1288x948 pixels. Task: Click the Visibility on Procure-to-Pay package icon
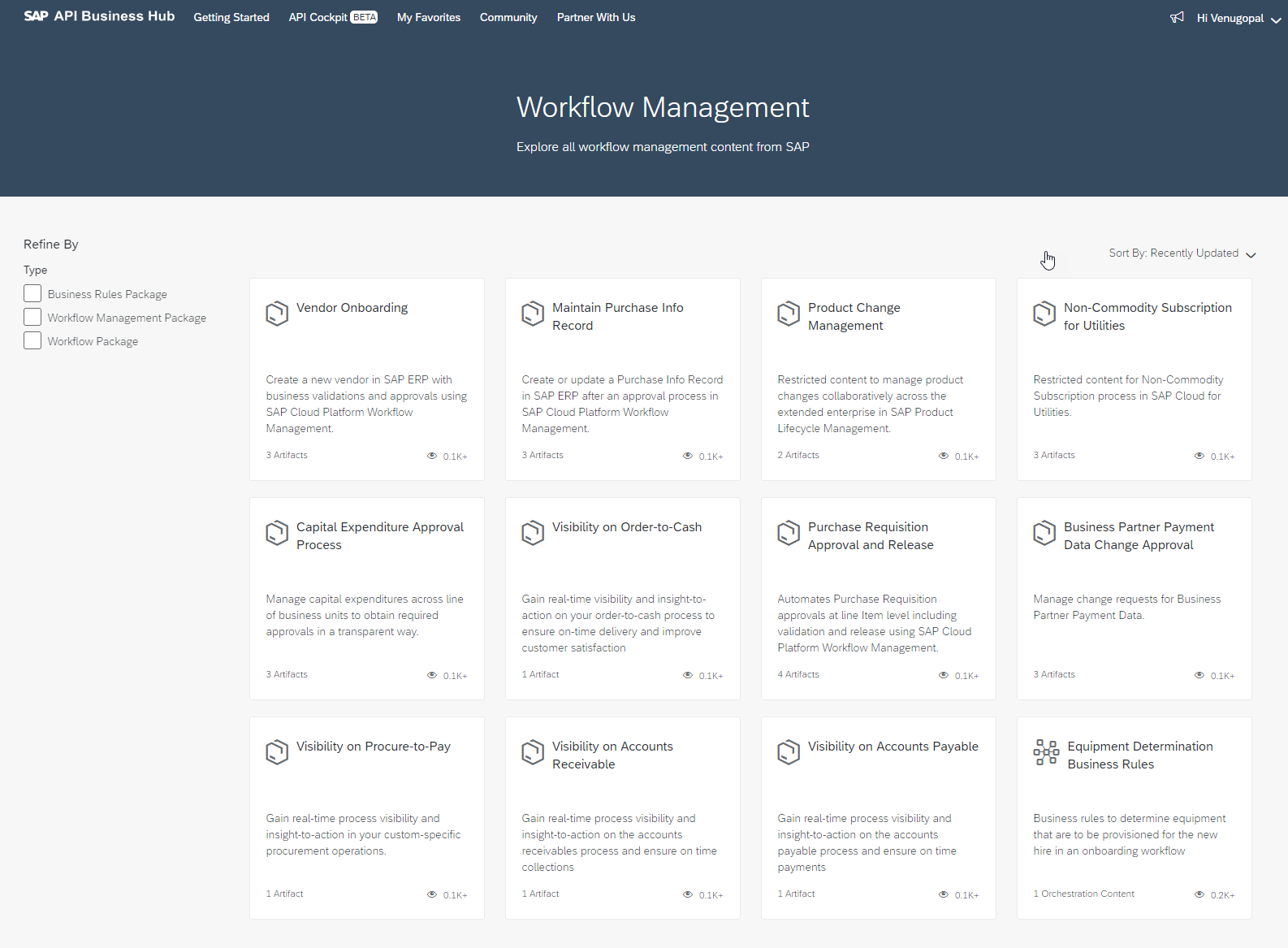coord(277,752)
